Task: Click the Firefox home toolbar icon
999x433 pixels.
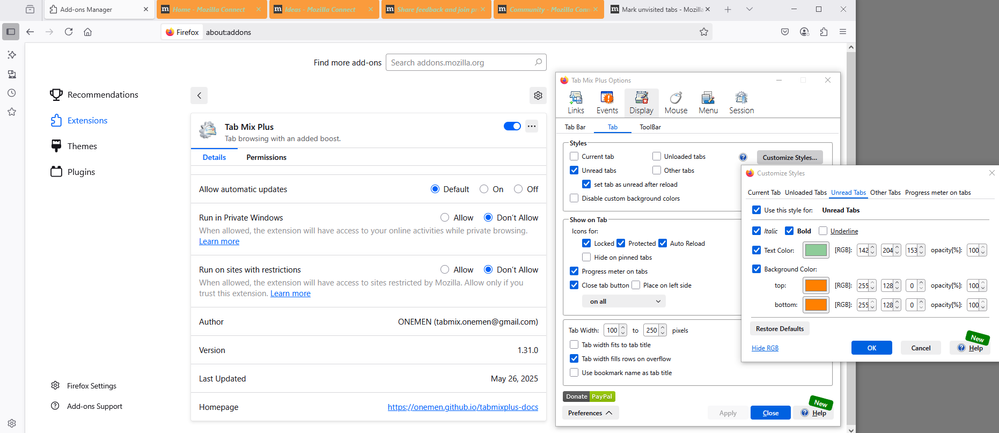Action: 87,32
